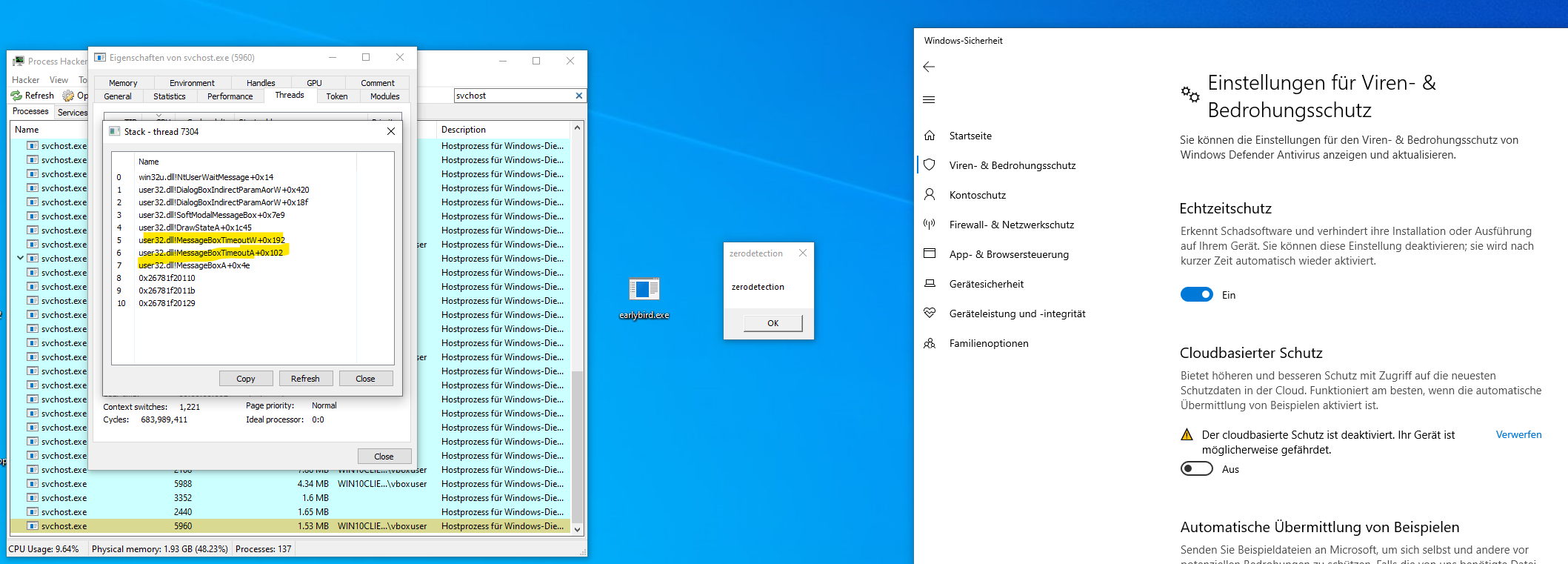The height and width of the screenshot is (564, 1568).
Task: Open Options via the gear icon
Action: tap(68, 96)
